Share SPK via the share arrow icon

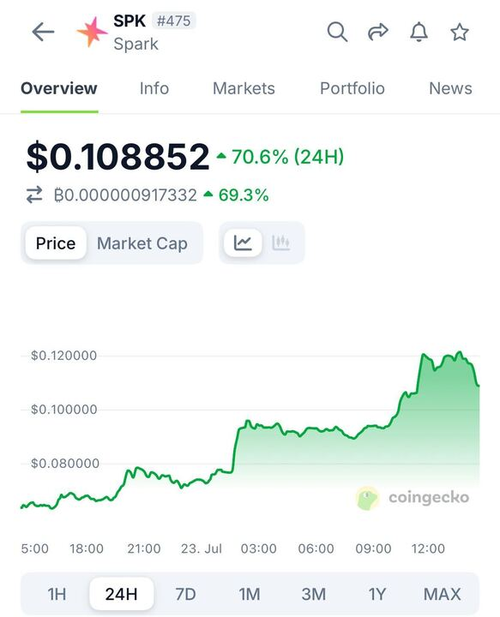[x=378, y=32]
